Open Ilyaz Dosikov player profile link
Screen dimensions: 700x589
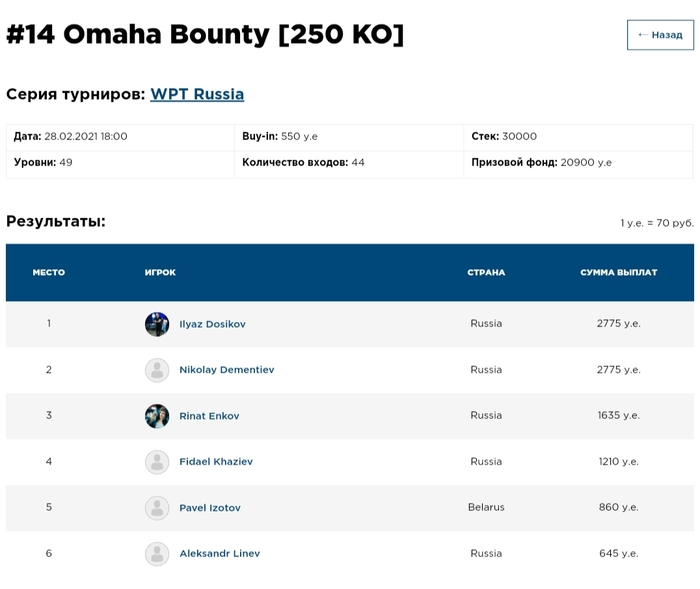coord(212,324)
